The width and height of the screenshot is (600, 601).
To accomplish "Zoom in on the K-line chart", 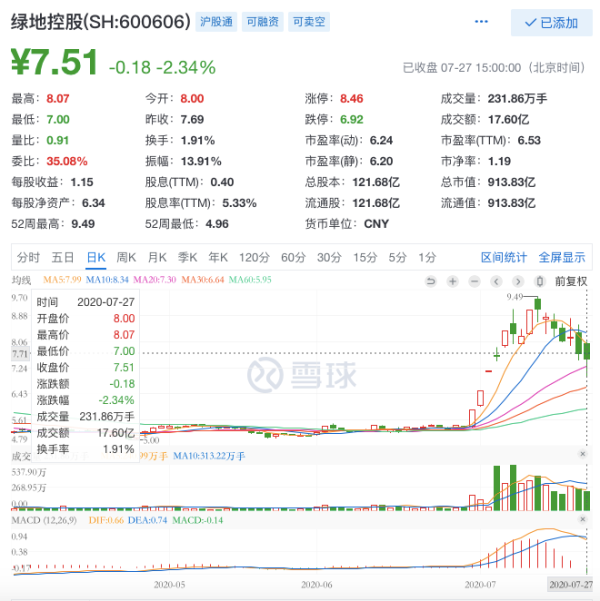I will click(x=452, y=282).
